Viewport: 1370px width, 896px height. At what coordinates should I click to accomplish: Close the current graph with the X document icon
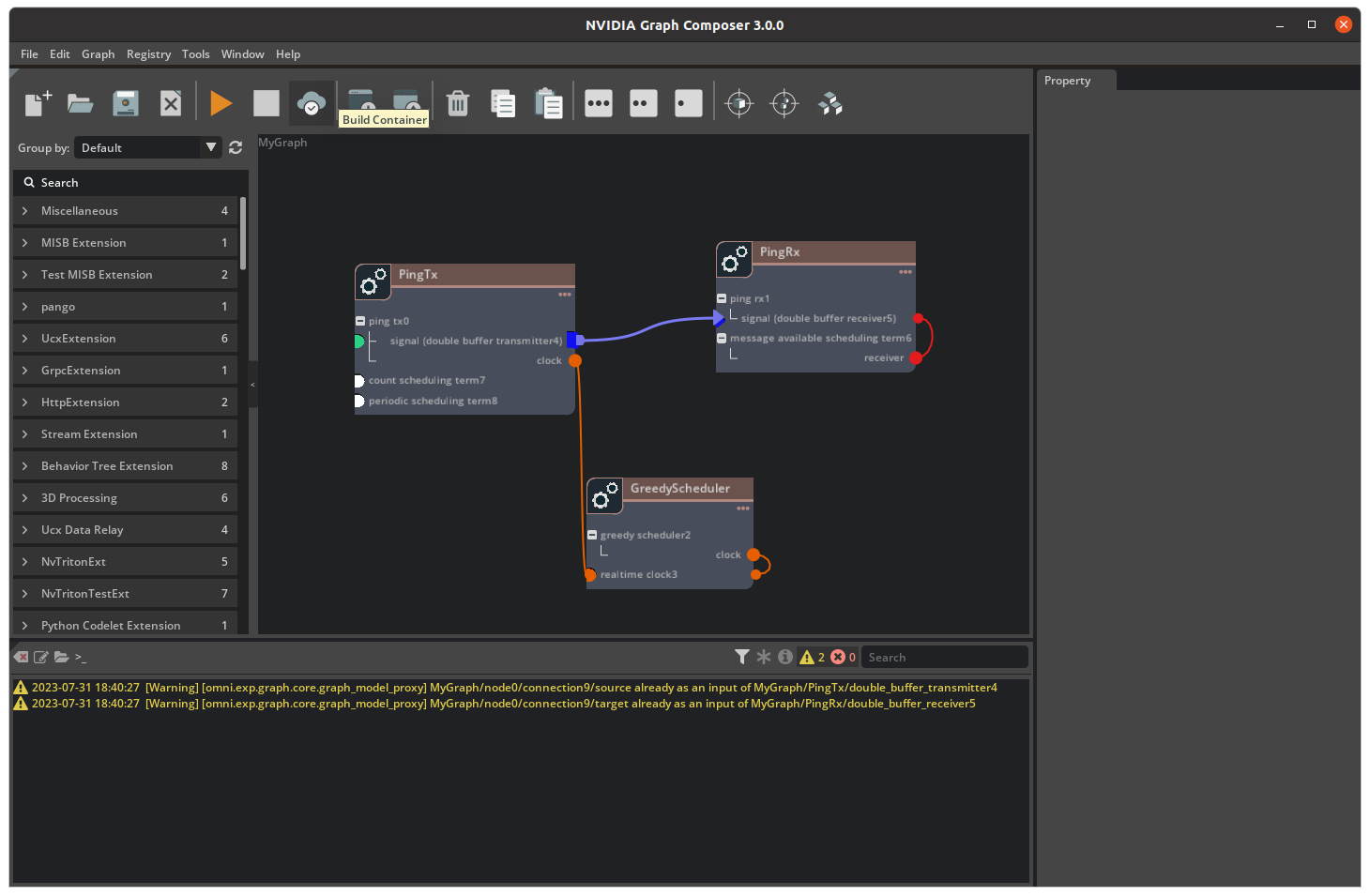pos(171,103)
